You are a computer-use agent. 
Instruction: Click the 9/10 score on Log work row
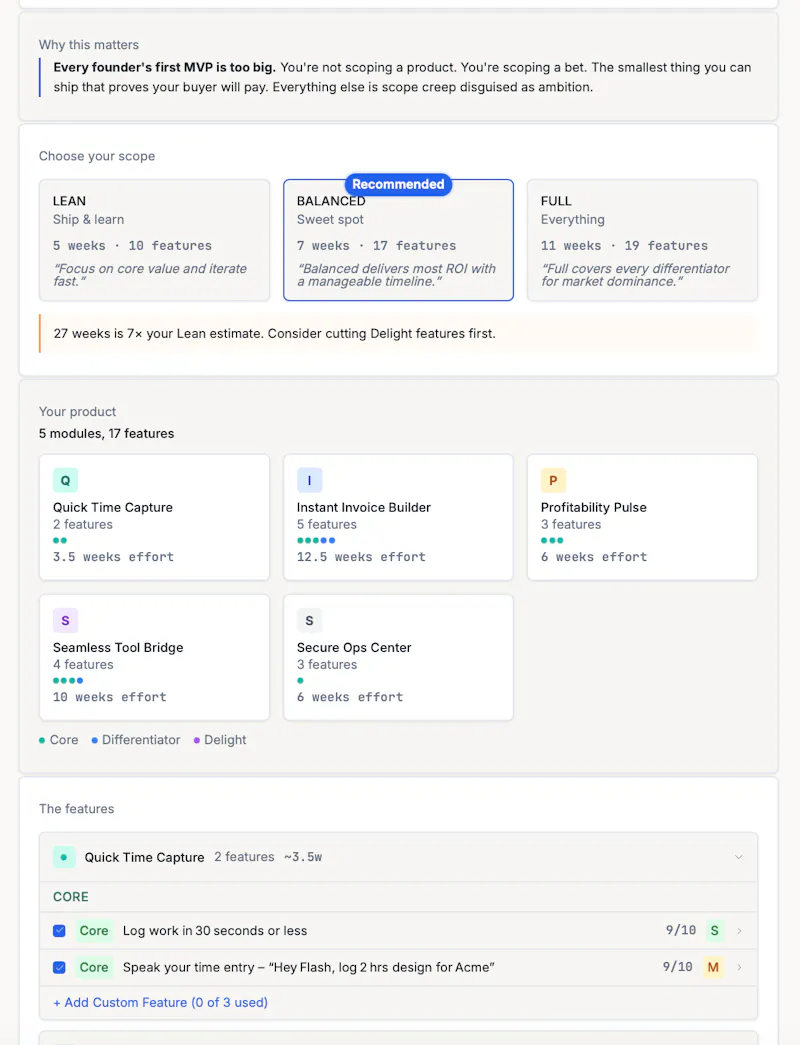coord(681,930)
